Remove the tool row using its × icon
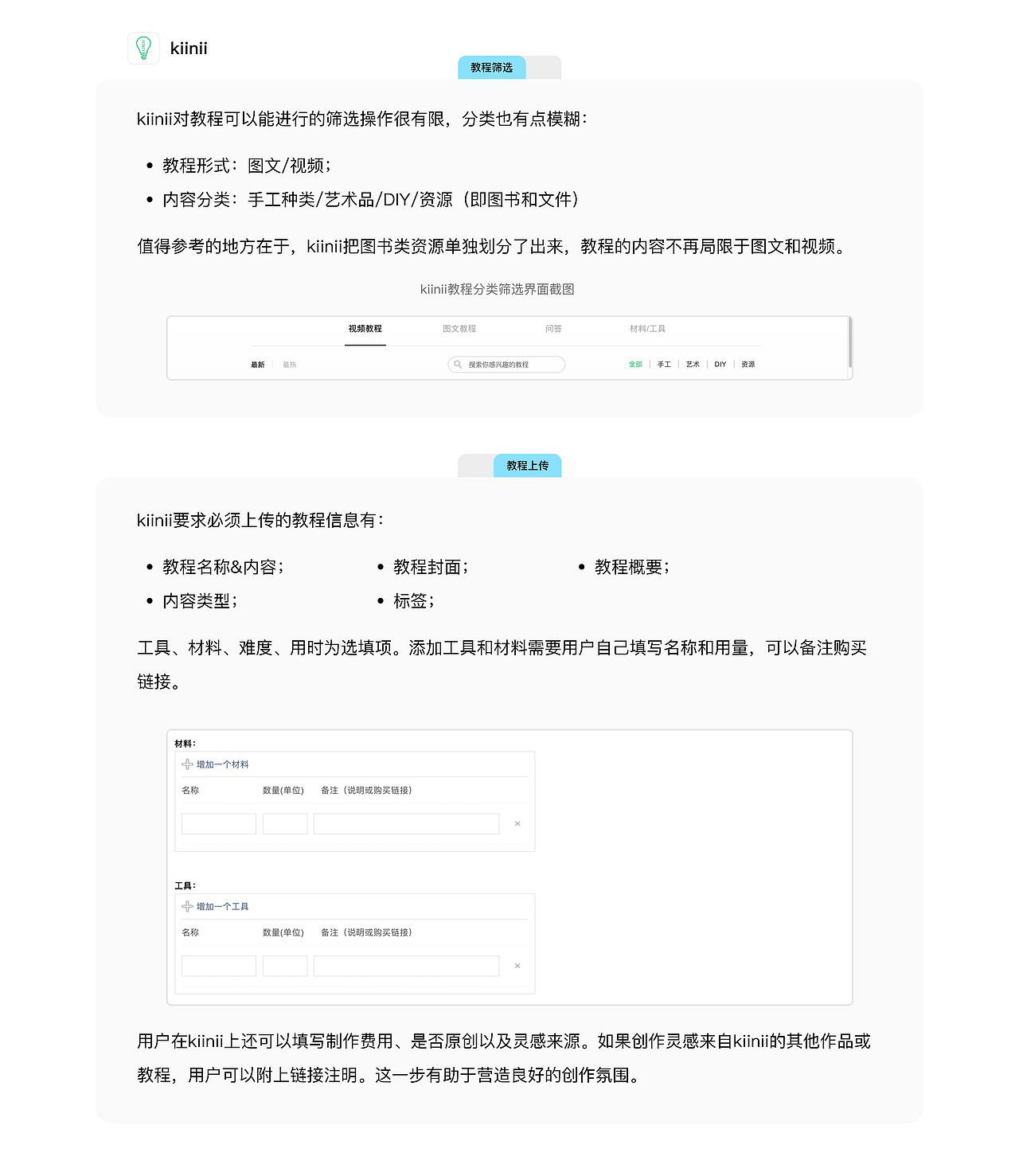1019x1176 pixels. pyautogui.click(x=517, y=965)
